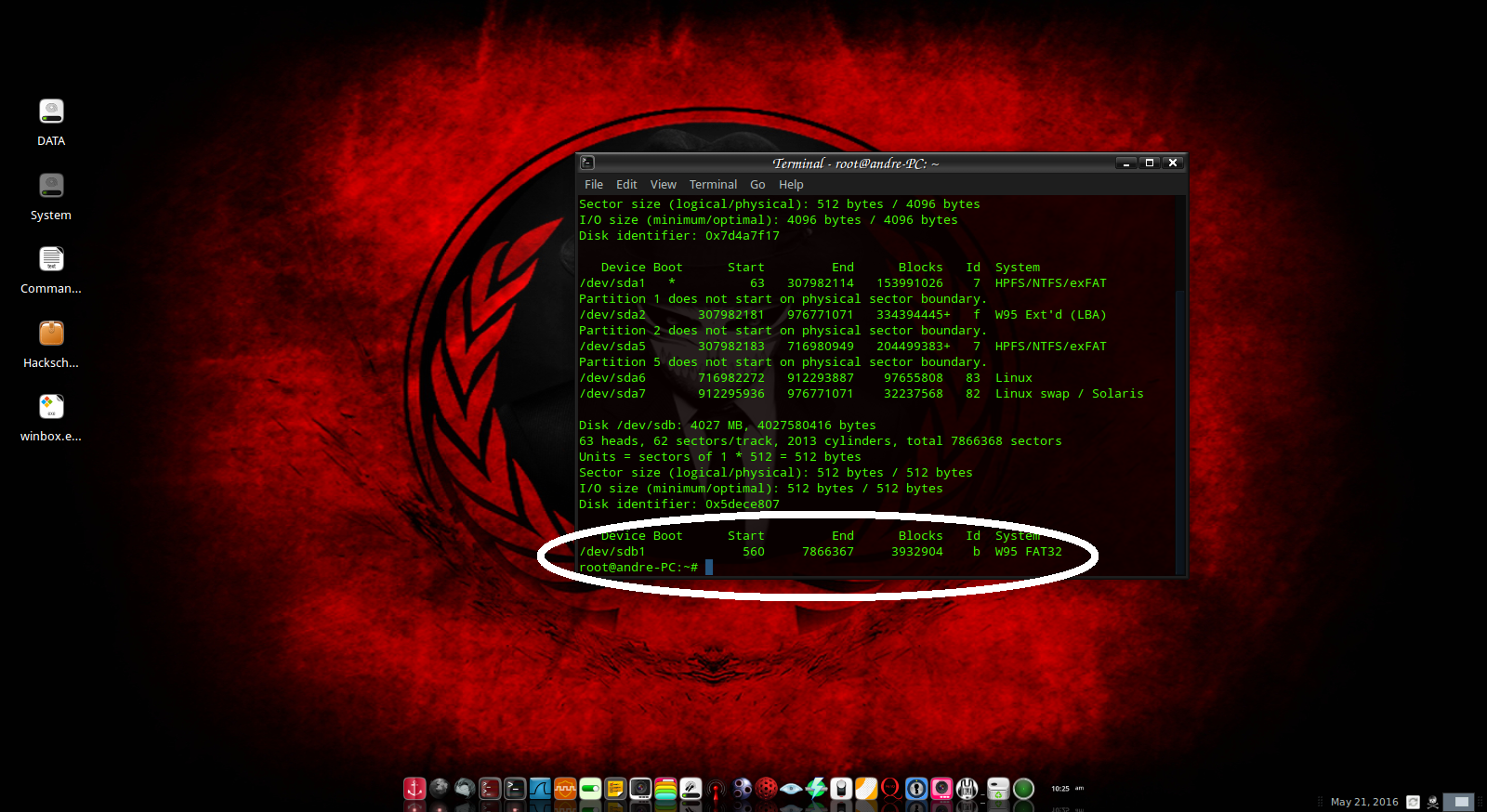The image size is (1487, 812).
Task: Open the gray bird globe dock icon
Action: 465,789
